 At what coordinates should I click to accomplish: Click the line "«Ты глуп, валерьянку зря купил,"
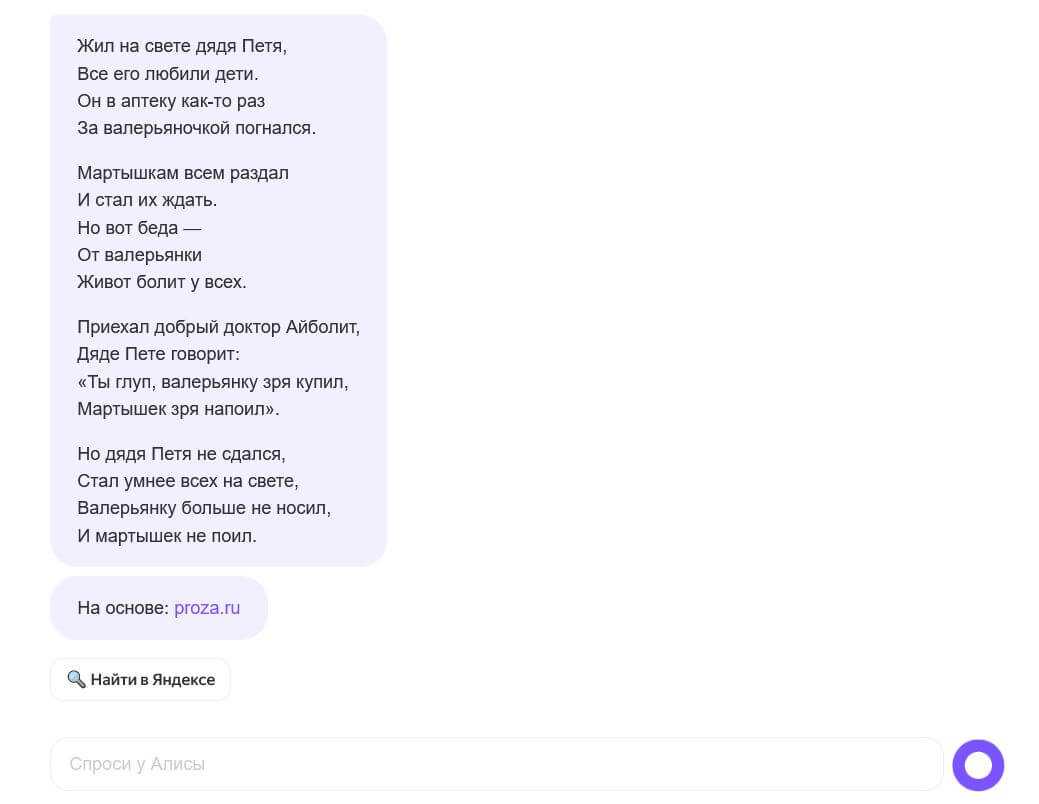click(213, 382)
